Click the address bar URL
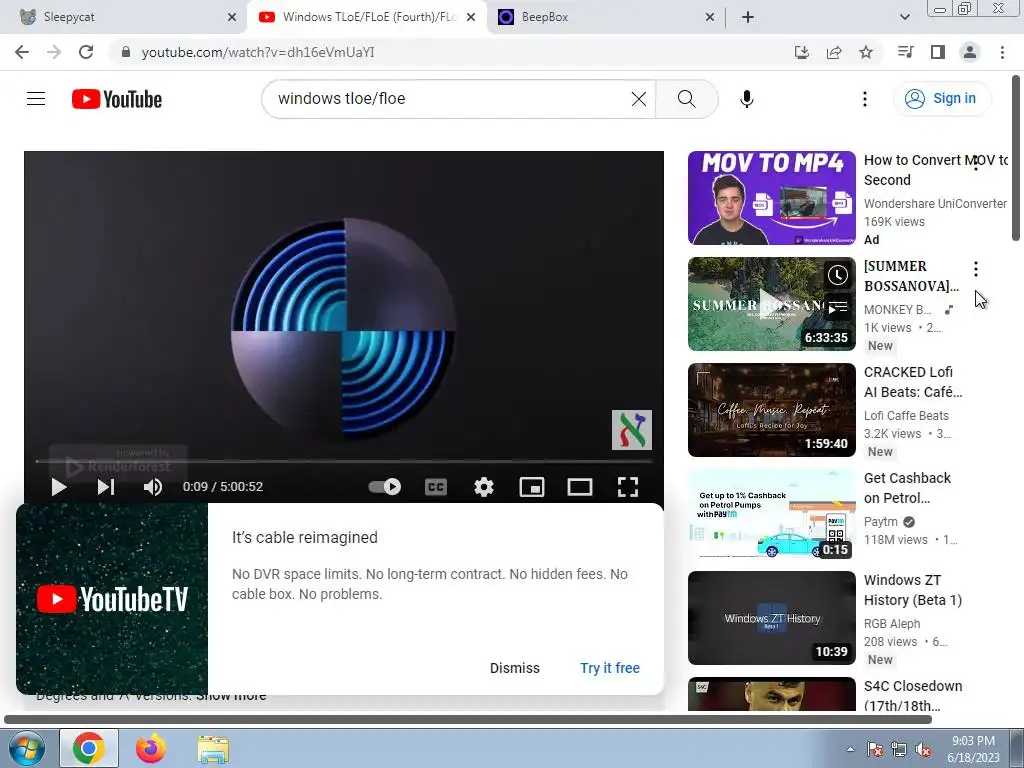Screen dimensions: 1024x768 click(x=258, y=52)
